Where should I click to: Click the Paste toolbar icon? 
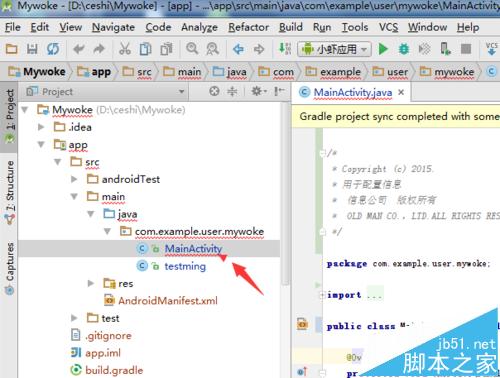pos(166,49)
